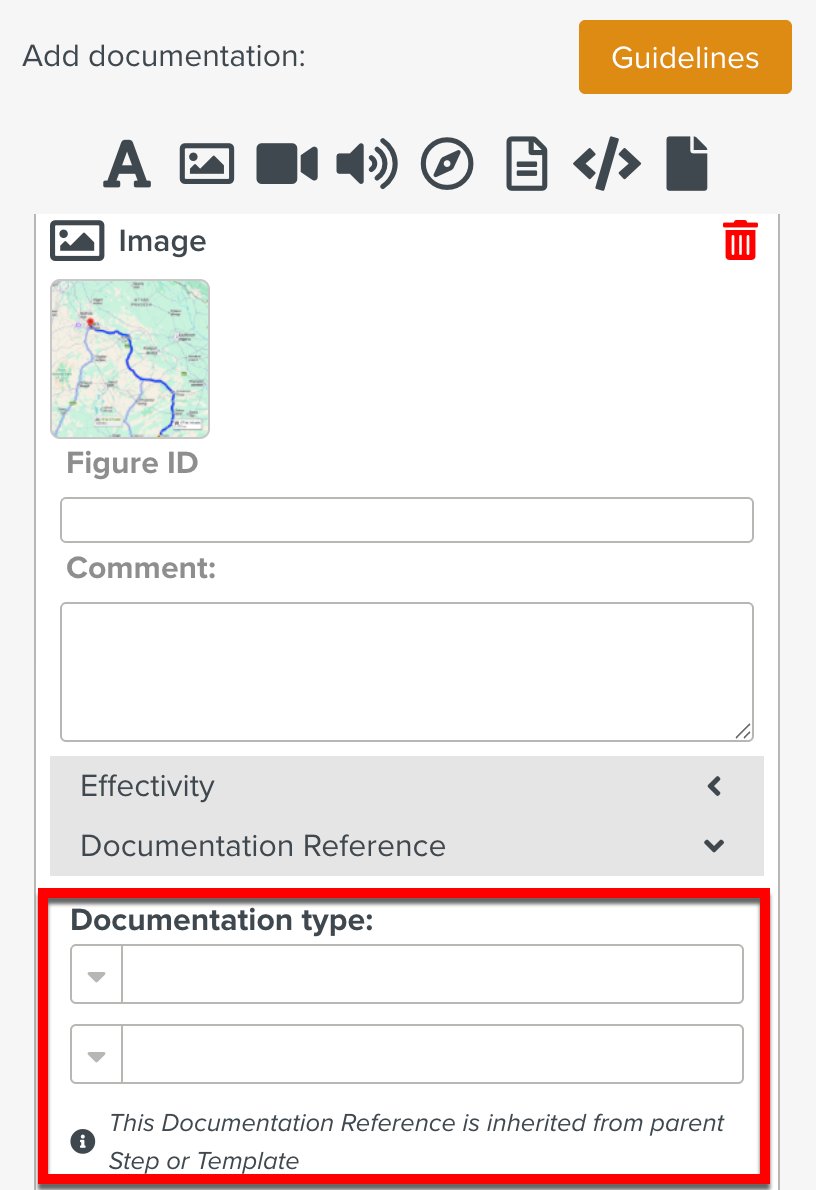Click into the Figure ID field
This screenshot has height=1190, width=818.
407,520
